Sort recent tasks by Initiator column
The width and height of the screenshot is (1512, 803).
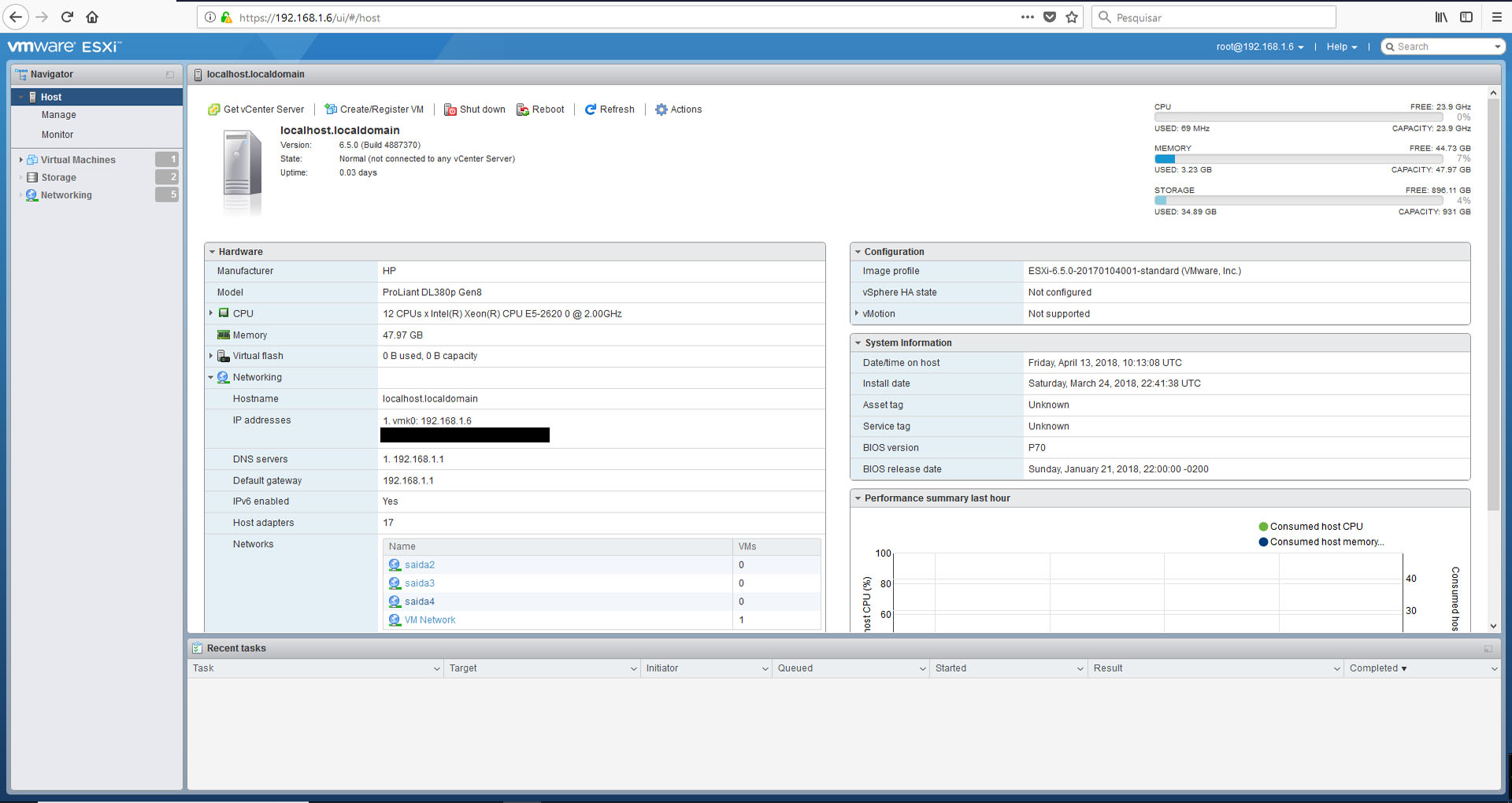706,668
